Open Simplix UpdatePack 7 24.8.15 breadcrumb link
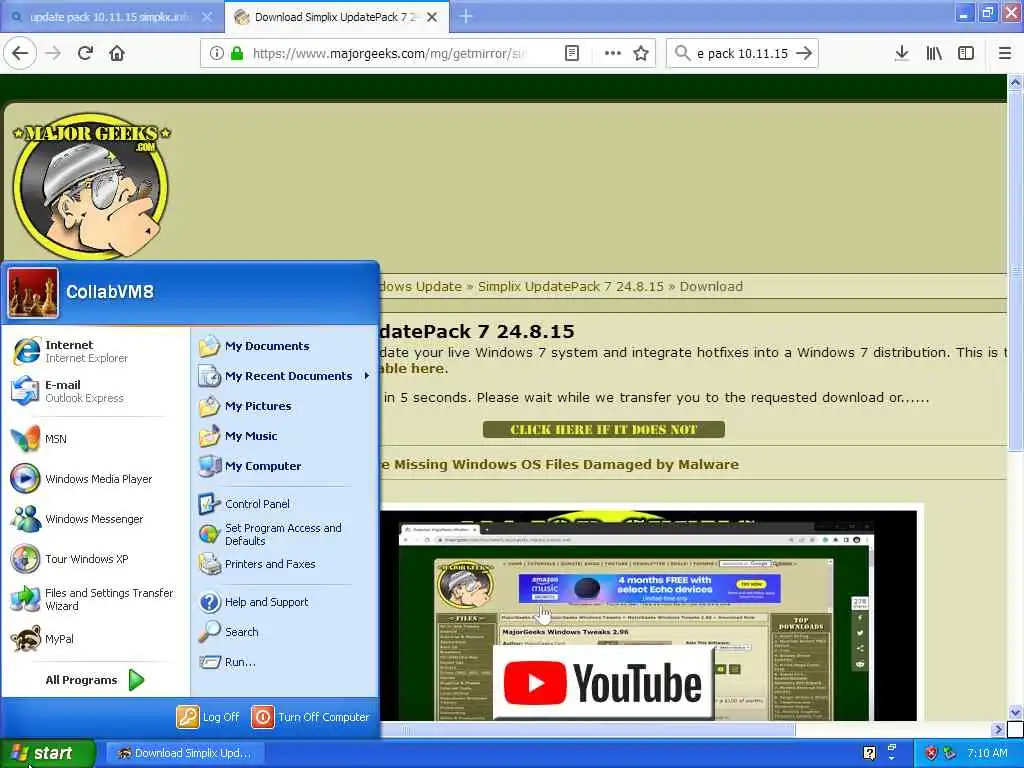 [x=570, y=286]
